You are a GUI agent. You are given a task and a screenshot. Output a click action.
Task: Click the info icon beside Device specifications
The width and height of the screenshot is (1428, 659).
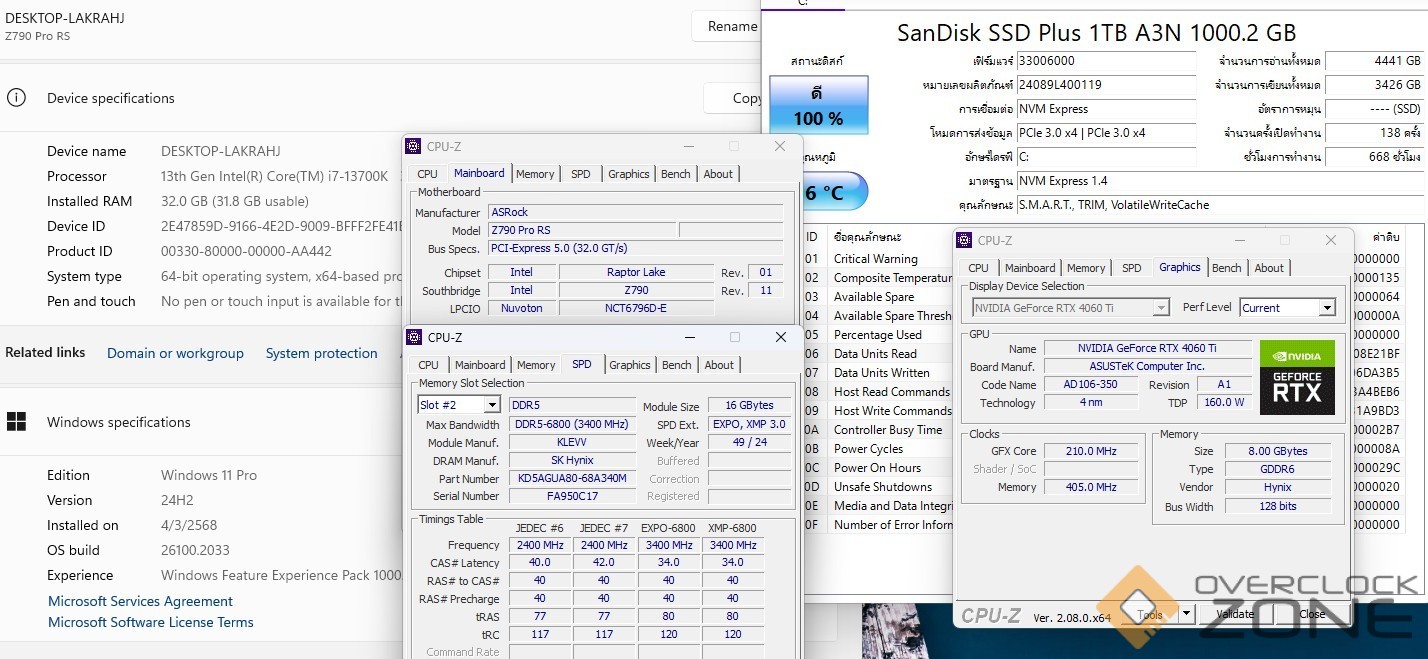(16, 98)
